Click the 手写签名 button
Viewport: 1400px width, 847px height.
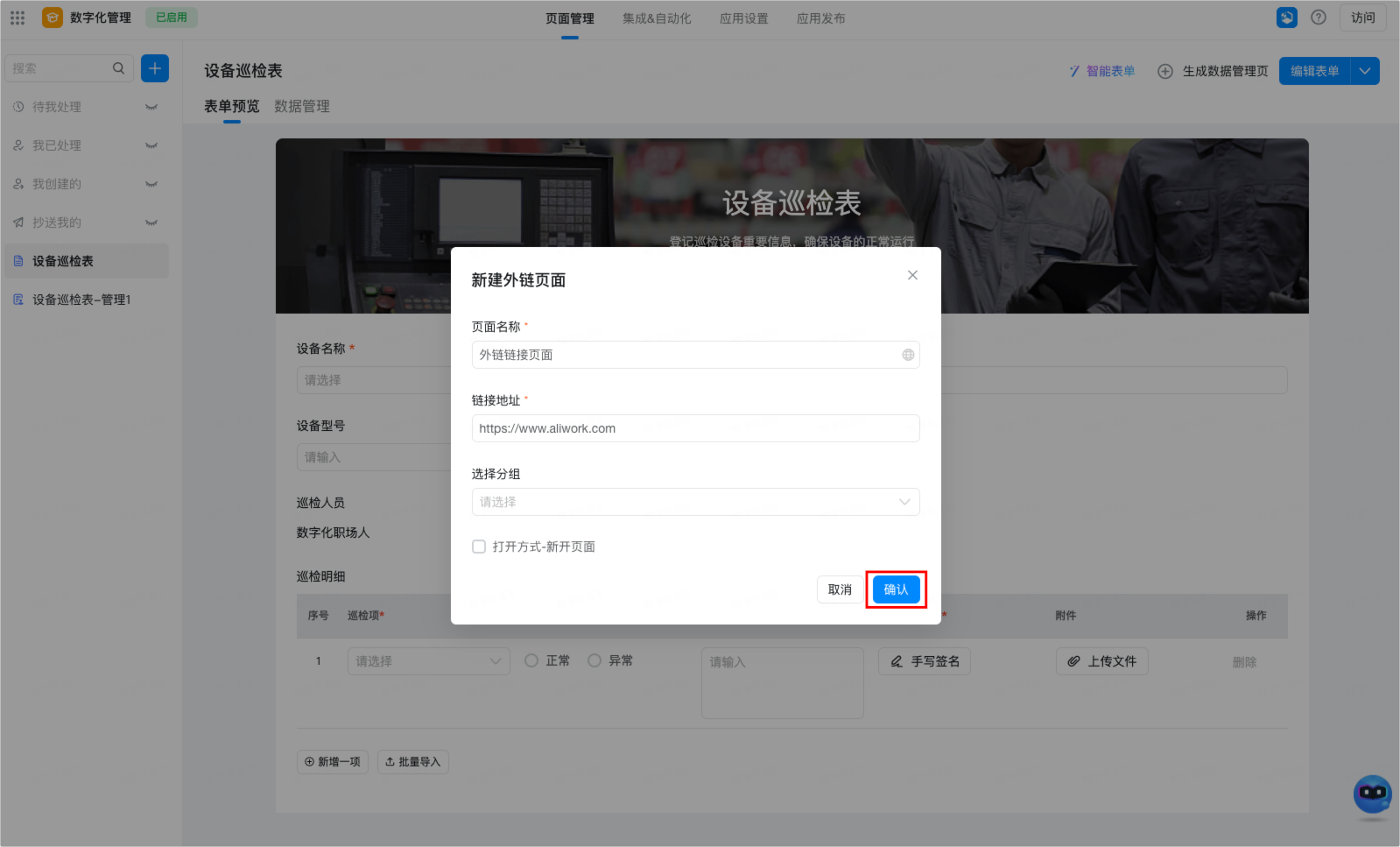pos(925,661)
